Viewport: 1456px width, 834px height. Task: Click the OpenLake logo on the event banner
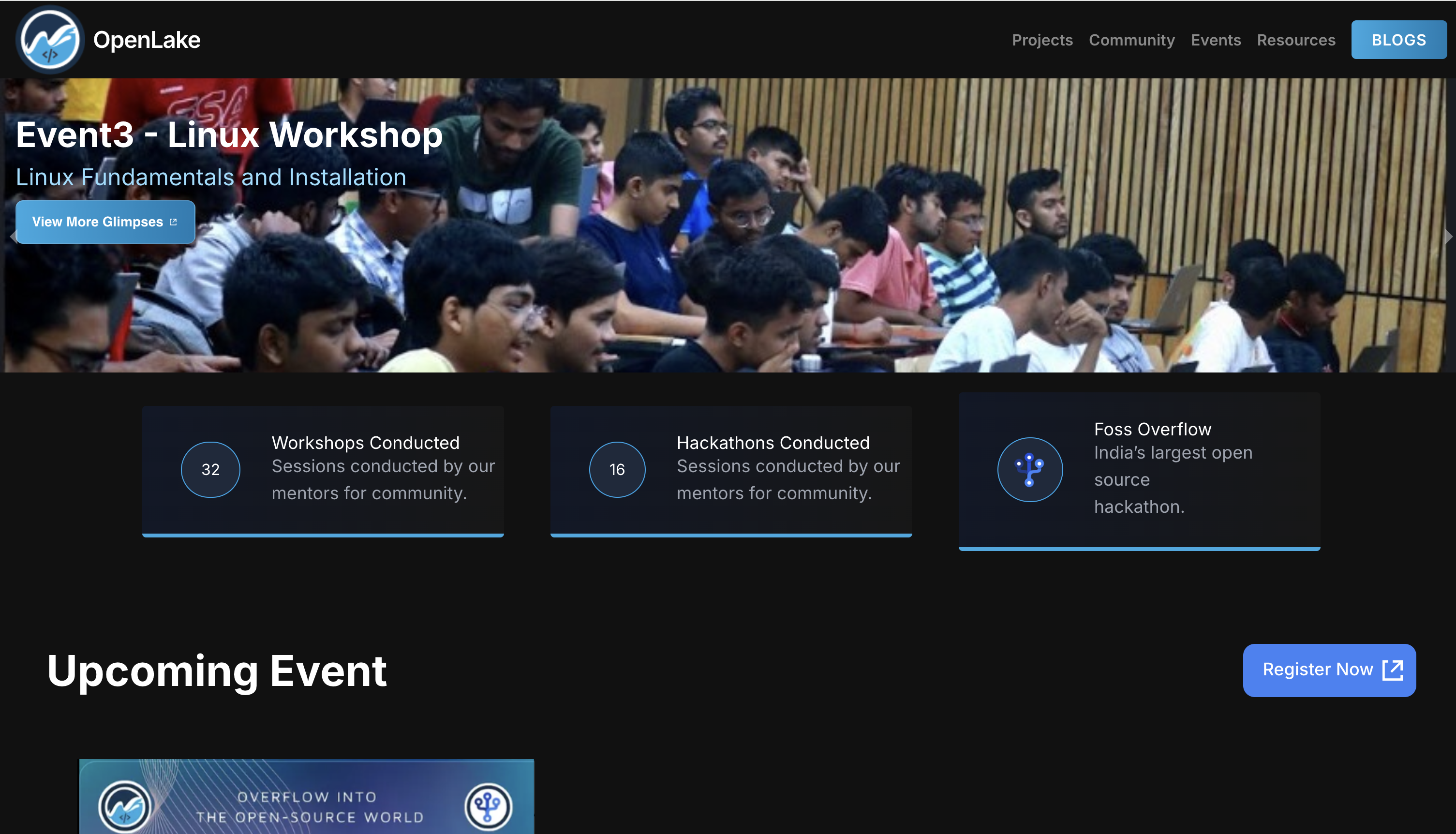(x=124, y=806)
